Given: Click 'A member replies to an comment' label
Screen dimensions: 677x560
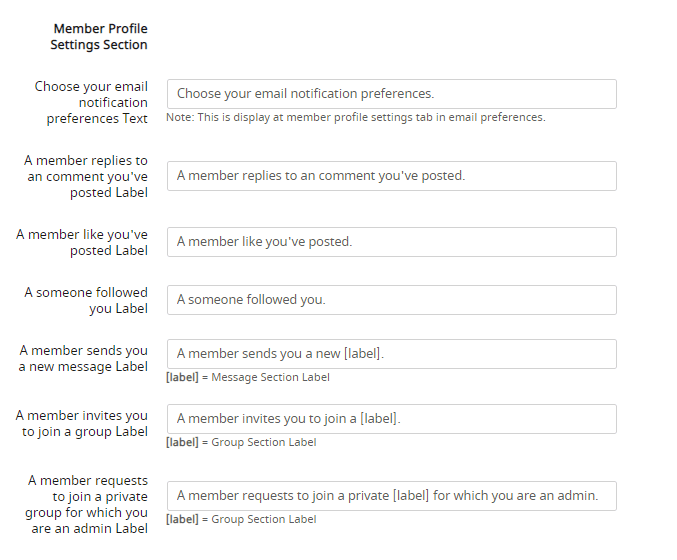Looking at the screenshot, I should coord(86,176).
